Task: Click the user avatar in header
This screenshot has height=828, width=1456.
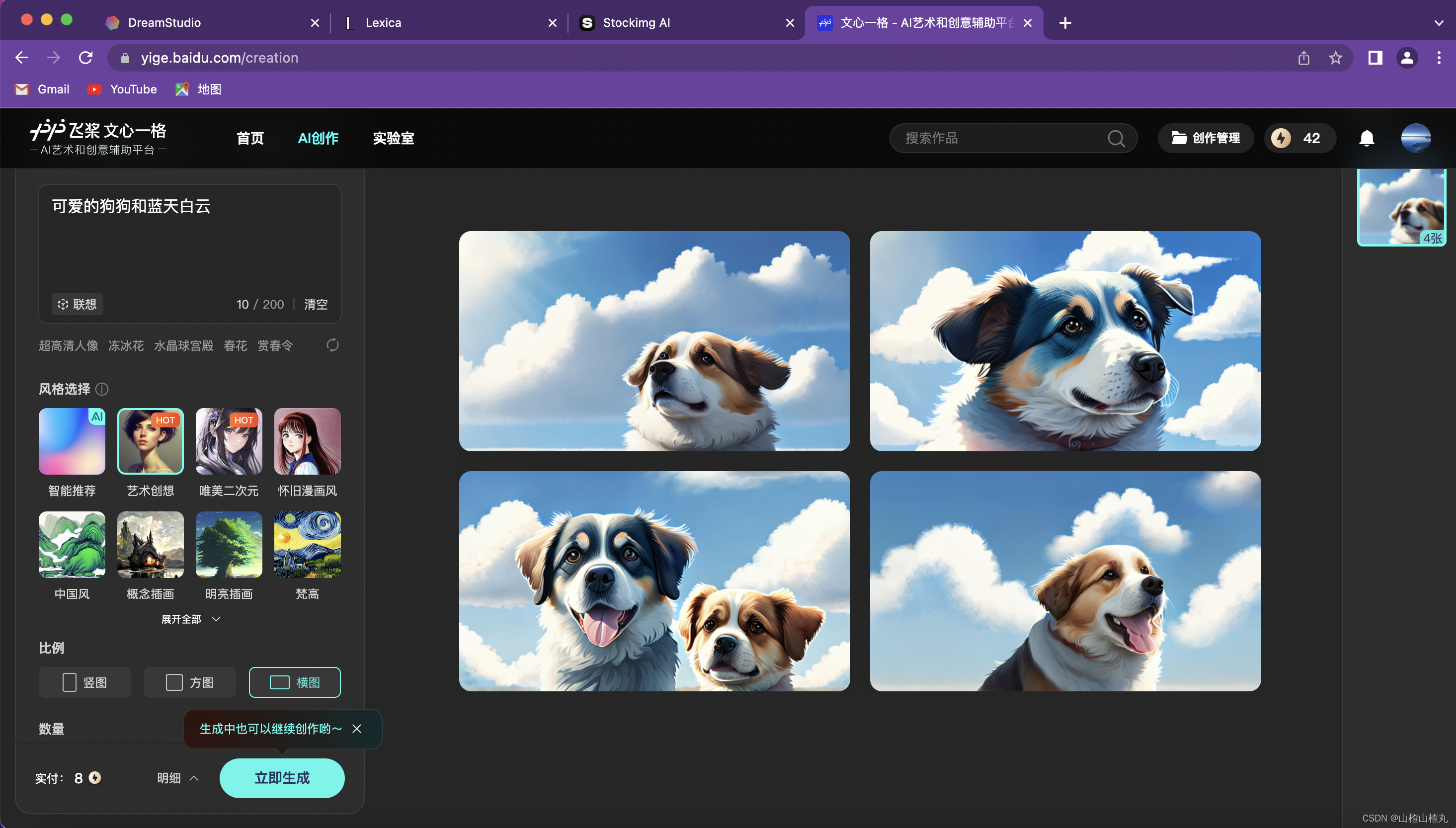Action: [x=1415, y=138]
